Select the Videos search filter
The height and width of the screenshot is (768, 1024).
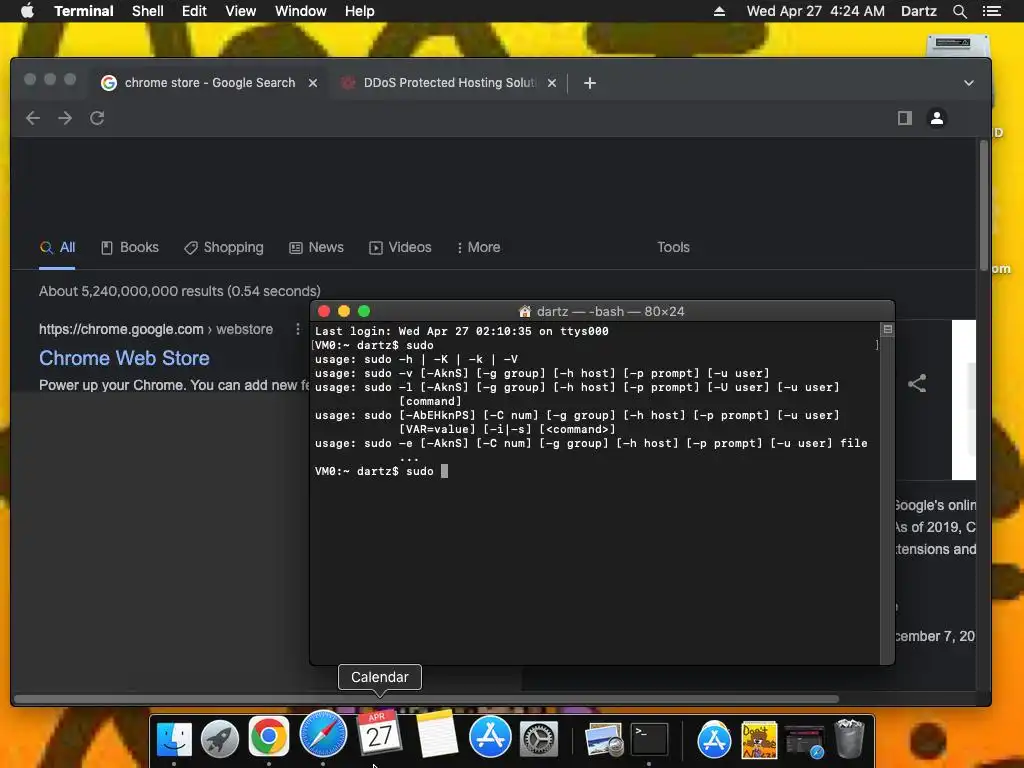point(400,248)
